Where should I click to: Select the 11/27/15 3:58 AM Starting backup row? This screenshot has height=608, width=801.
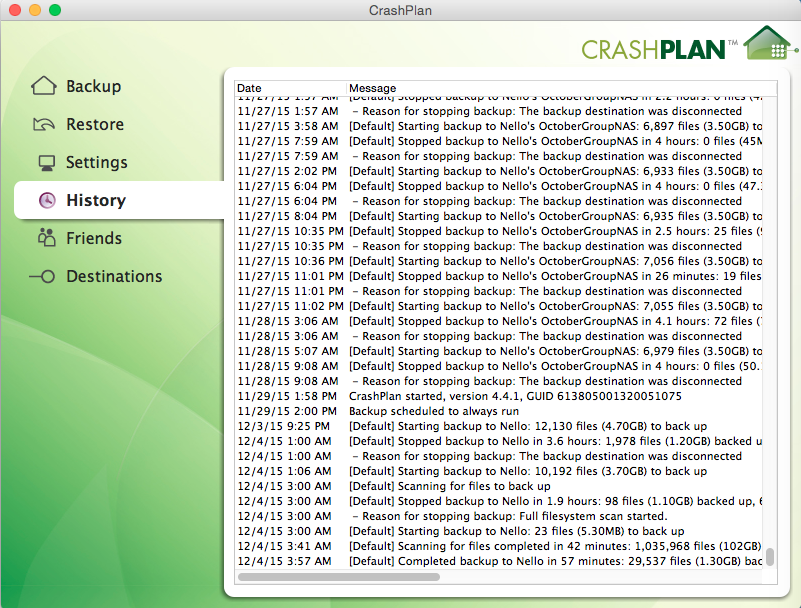tap(499, 126)
